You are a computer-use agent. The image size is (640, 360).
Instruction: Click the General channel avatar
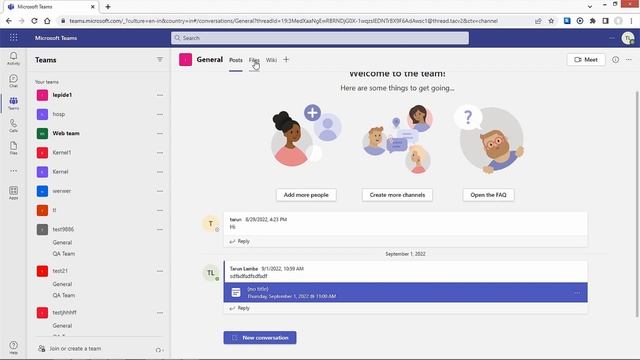coord(185,60)
